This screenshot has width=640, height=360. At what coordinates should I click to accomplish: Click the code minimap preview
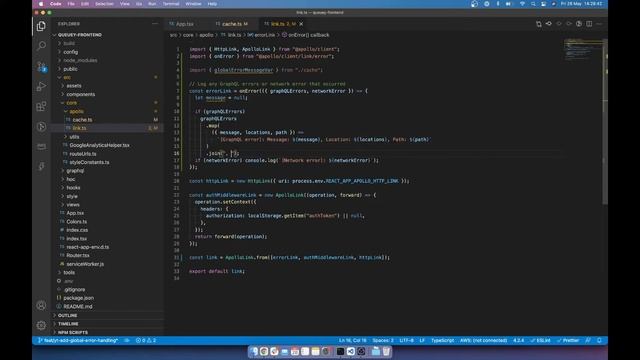point(583,49)
